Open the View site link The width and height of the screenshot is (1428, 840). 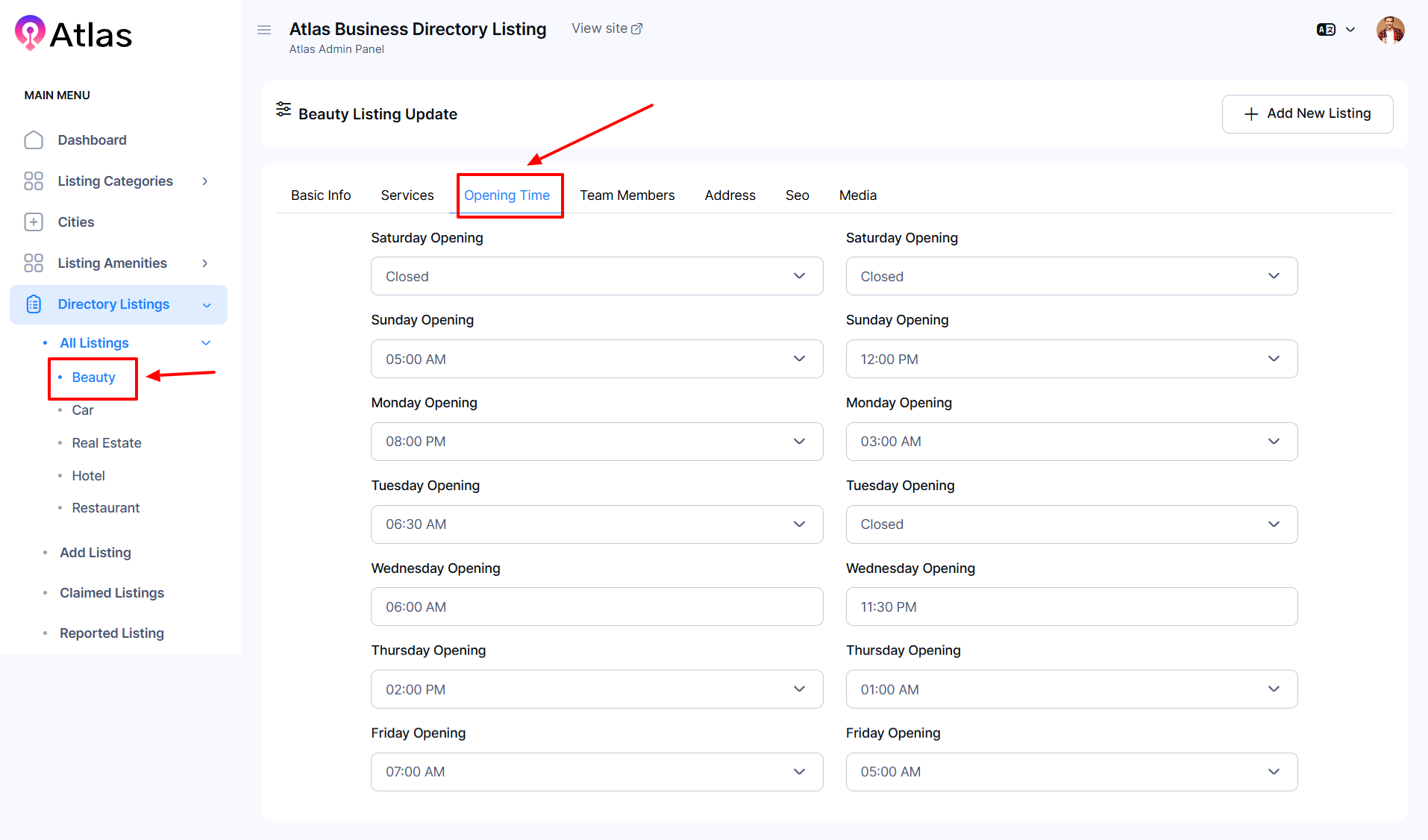(607, 28)
